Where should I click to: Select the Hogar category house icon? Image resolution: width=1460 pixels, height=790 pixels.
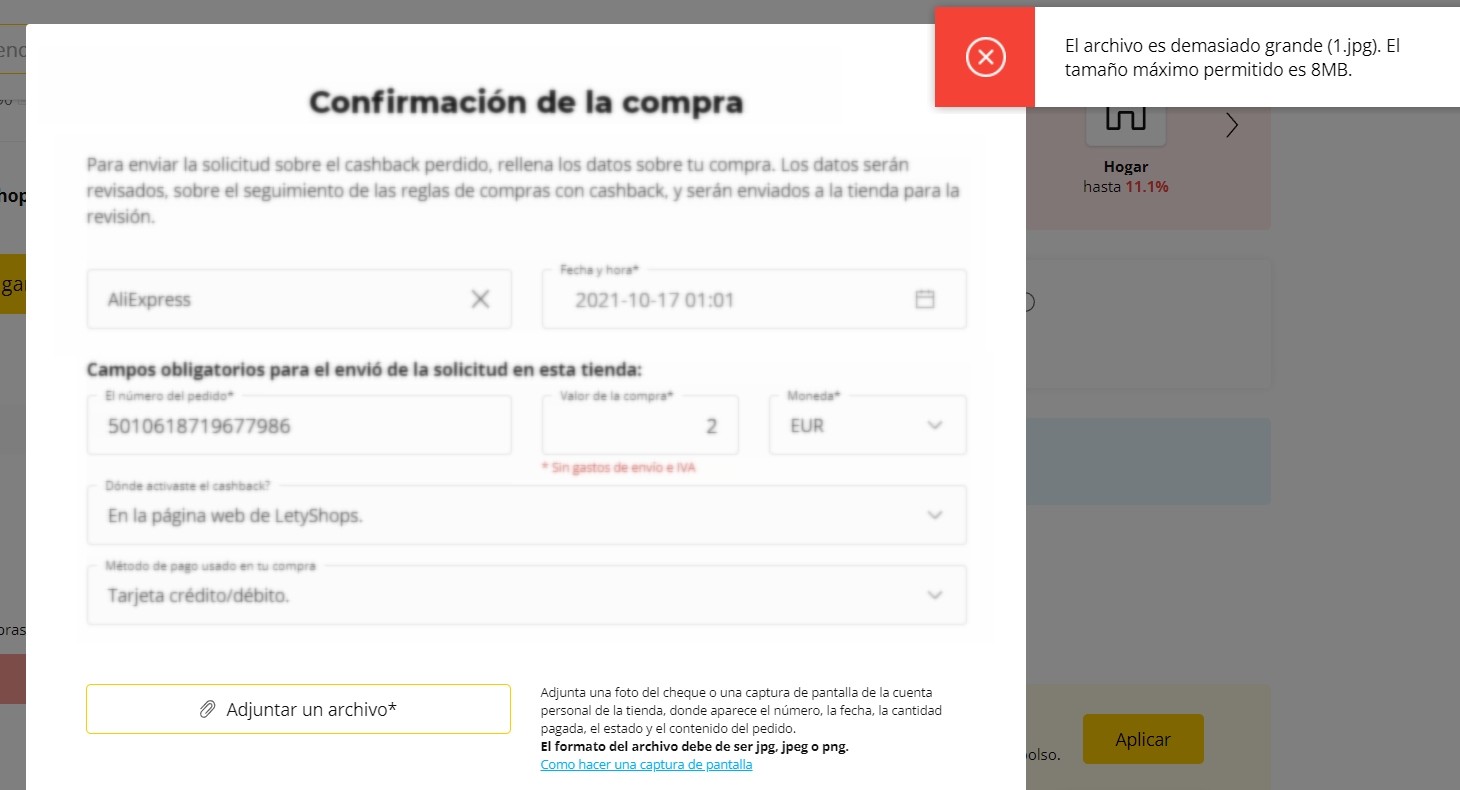click(1125, 118)
